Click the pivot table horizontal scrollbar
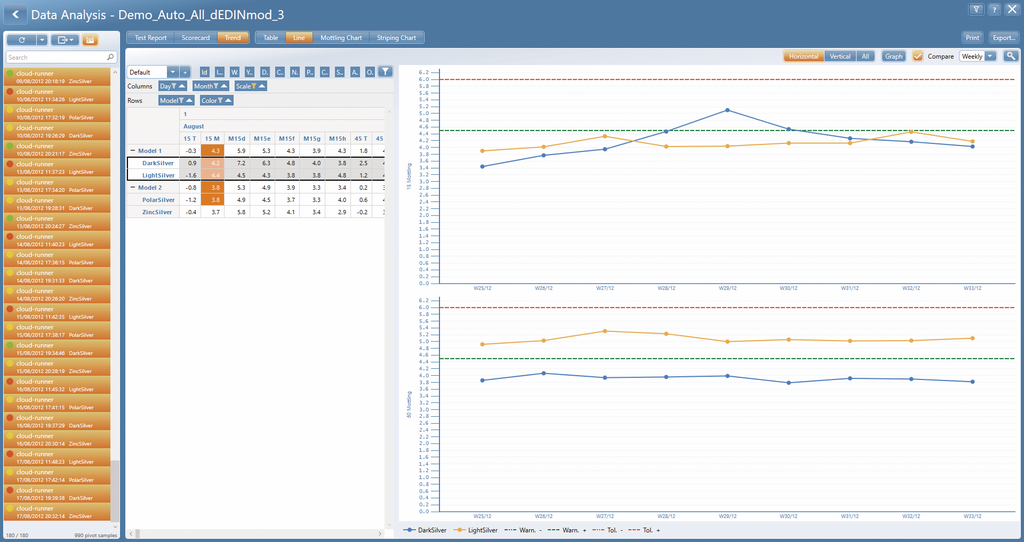Image resolution: width=1024 pixels, height=542 pixels. tap(255, 534)
